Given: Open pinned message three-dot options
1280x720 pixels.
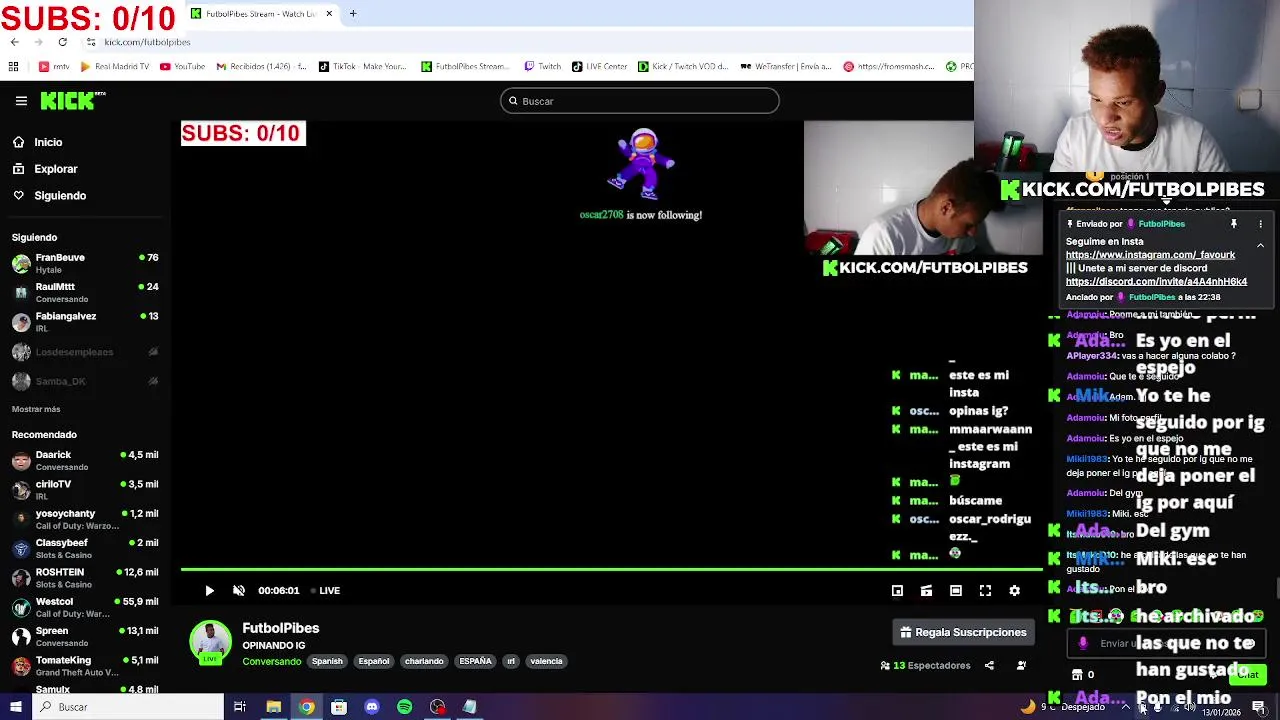Looking at the screenshot, I should (1260, 224).
